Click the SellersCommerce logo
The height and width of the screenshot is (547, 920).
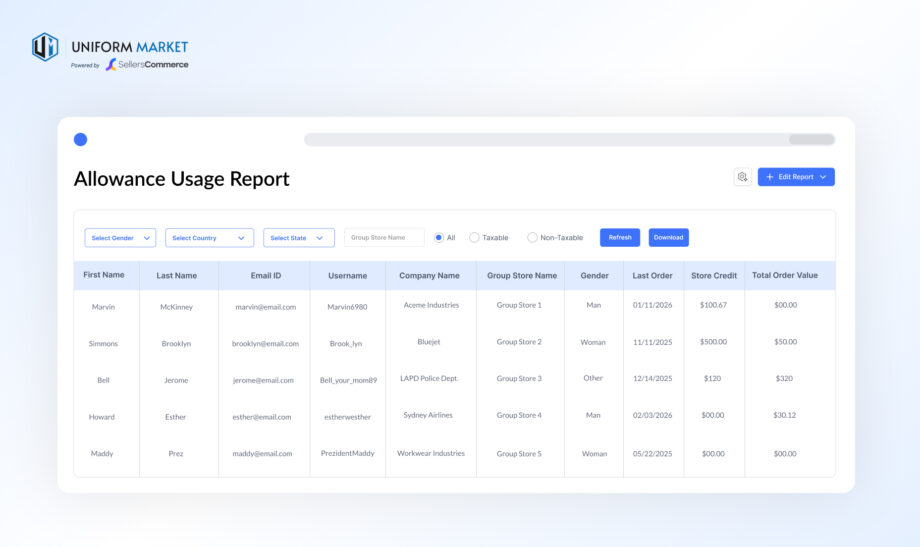click(147, 65)
